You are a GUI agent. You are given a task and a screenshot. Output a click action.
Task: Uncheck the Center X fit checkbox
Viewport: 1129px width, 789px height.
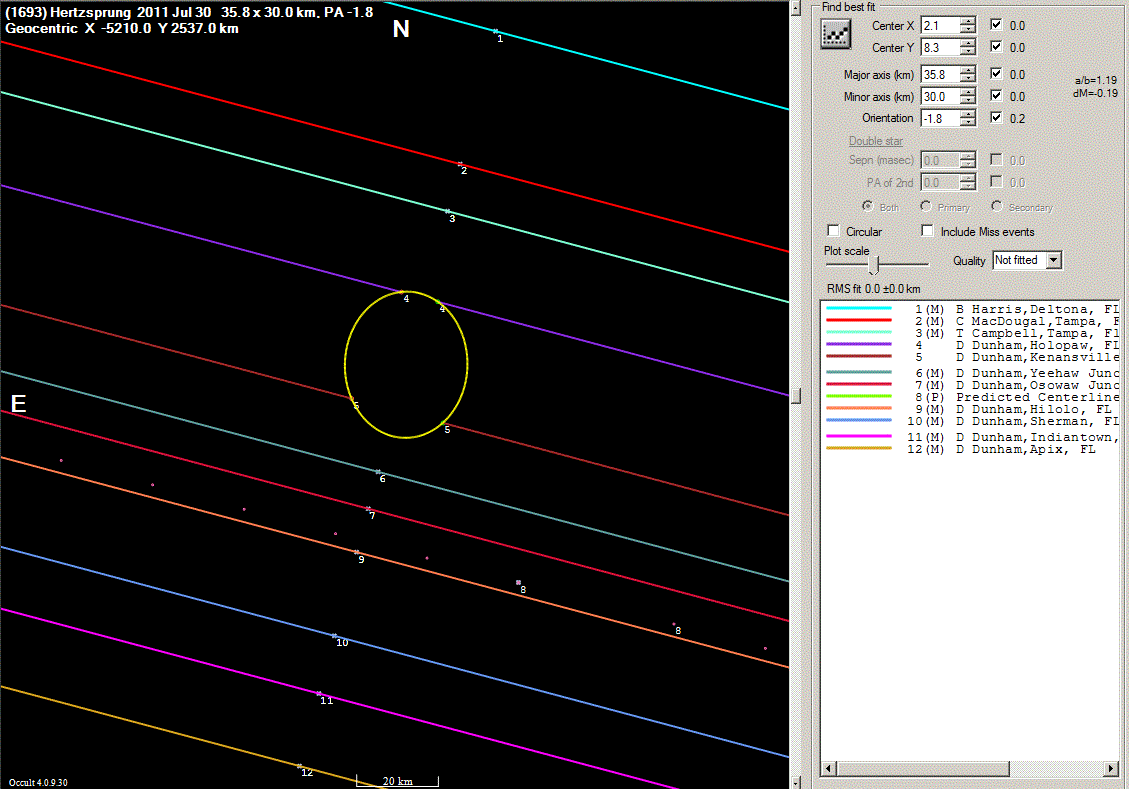[x=996, y=25]
